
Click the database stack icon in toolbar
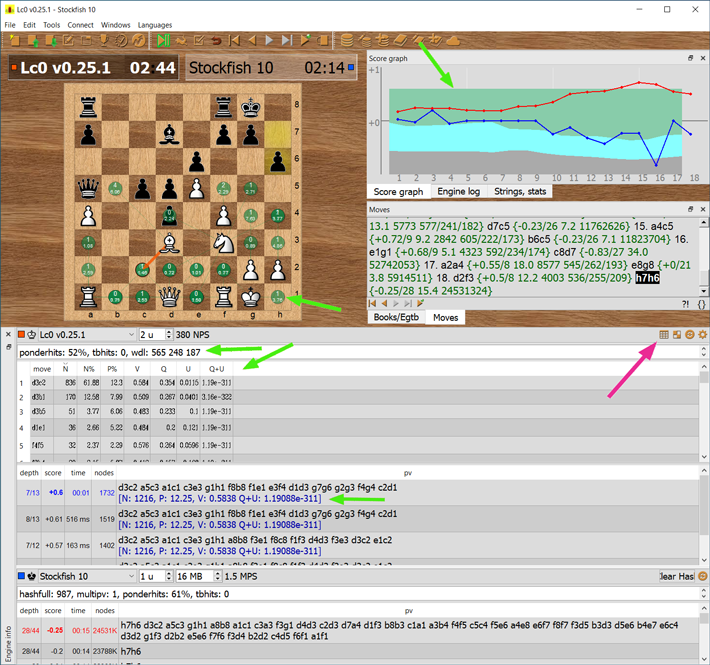(346, 40)
